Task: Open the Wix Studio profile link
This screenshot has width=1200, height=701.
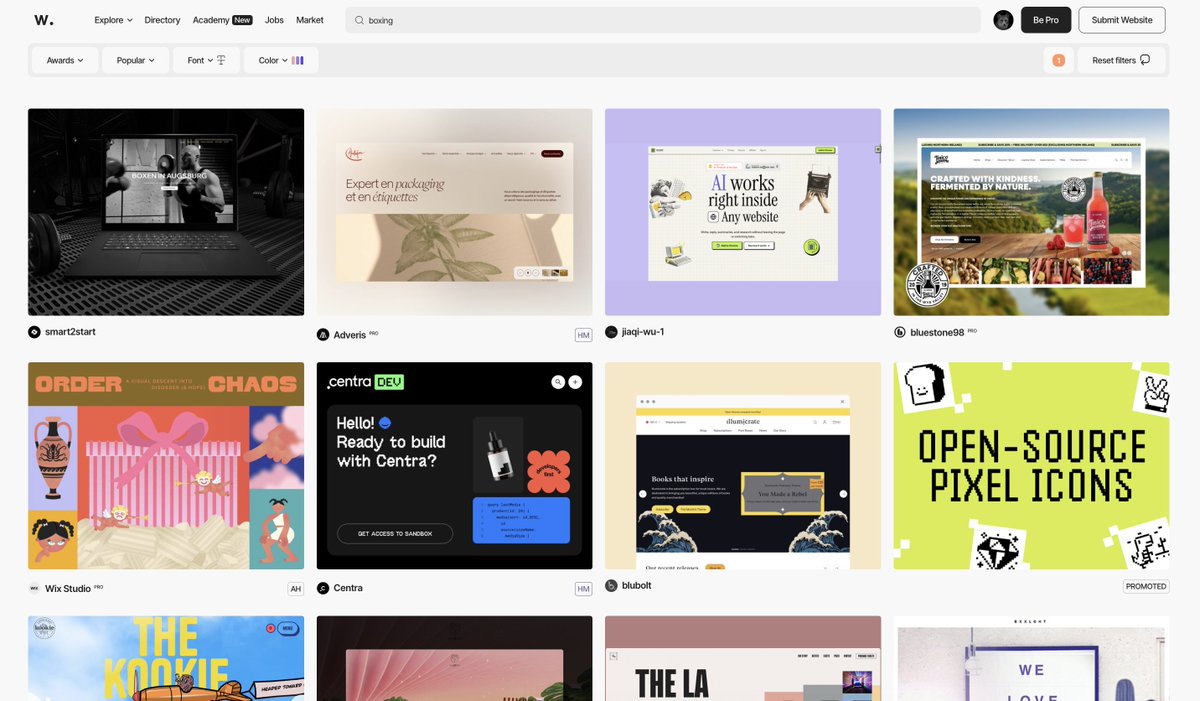Action: tap(68, 589)
